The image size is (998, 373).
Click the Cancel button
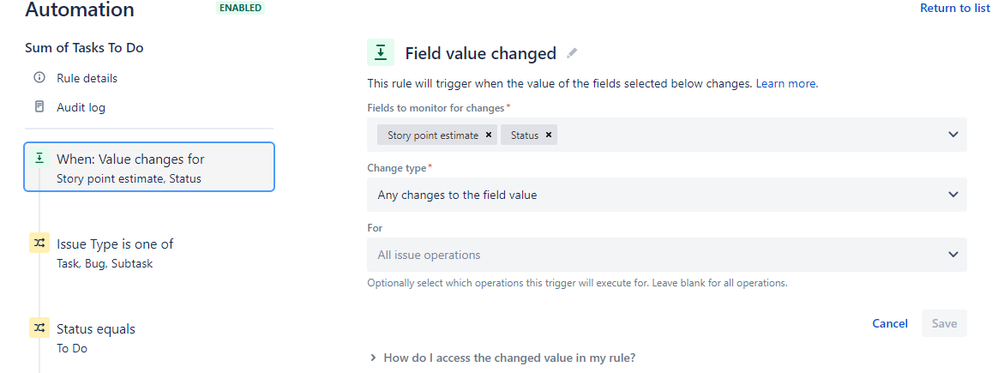[890, 323]
